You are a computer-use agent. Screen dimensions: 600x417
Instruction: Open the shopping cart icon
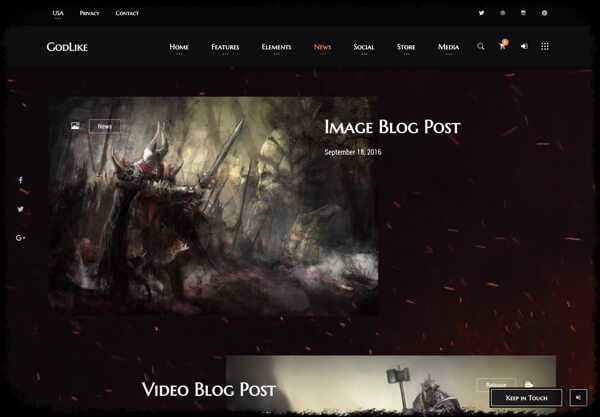click(503, 46)
